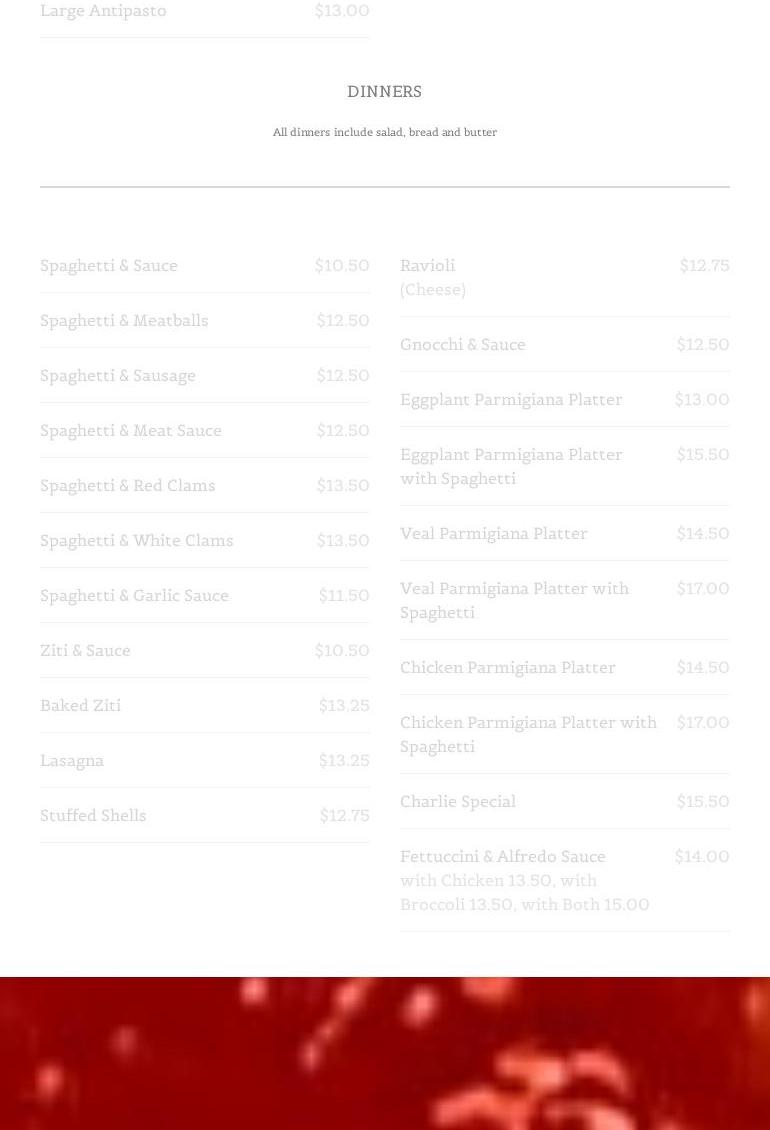Click Spaghetti & White Clams entry
Viewport: 770px width, 1130px height.
pos(136,541)
